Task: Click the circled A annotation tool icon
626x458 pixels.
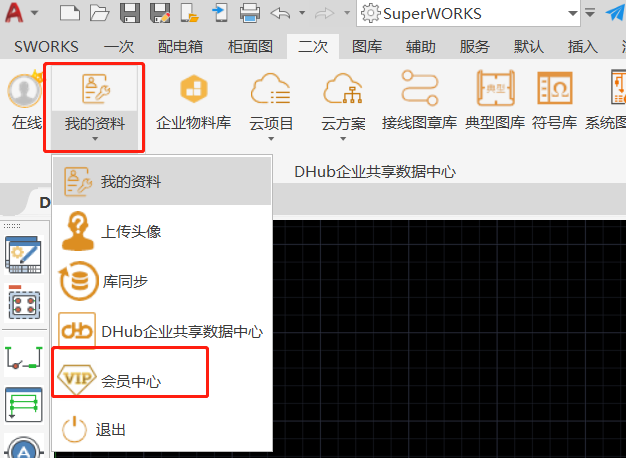Action: pos(24,448)
